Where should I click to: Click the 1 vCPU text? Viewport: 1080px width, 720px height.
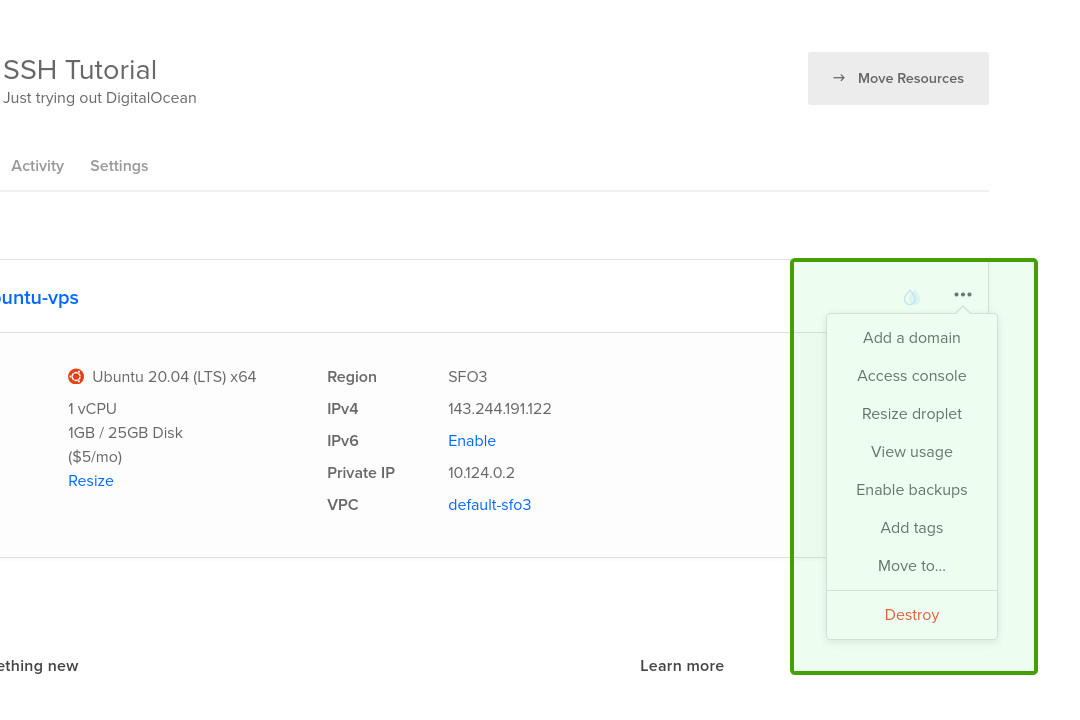pyautogui.click(x=92, y=409)
